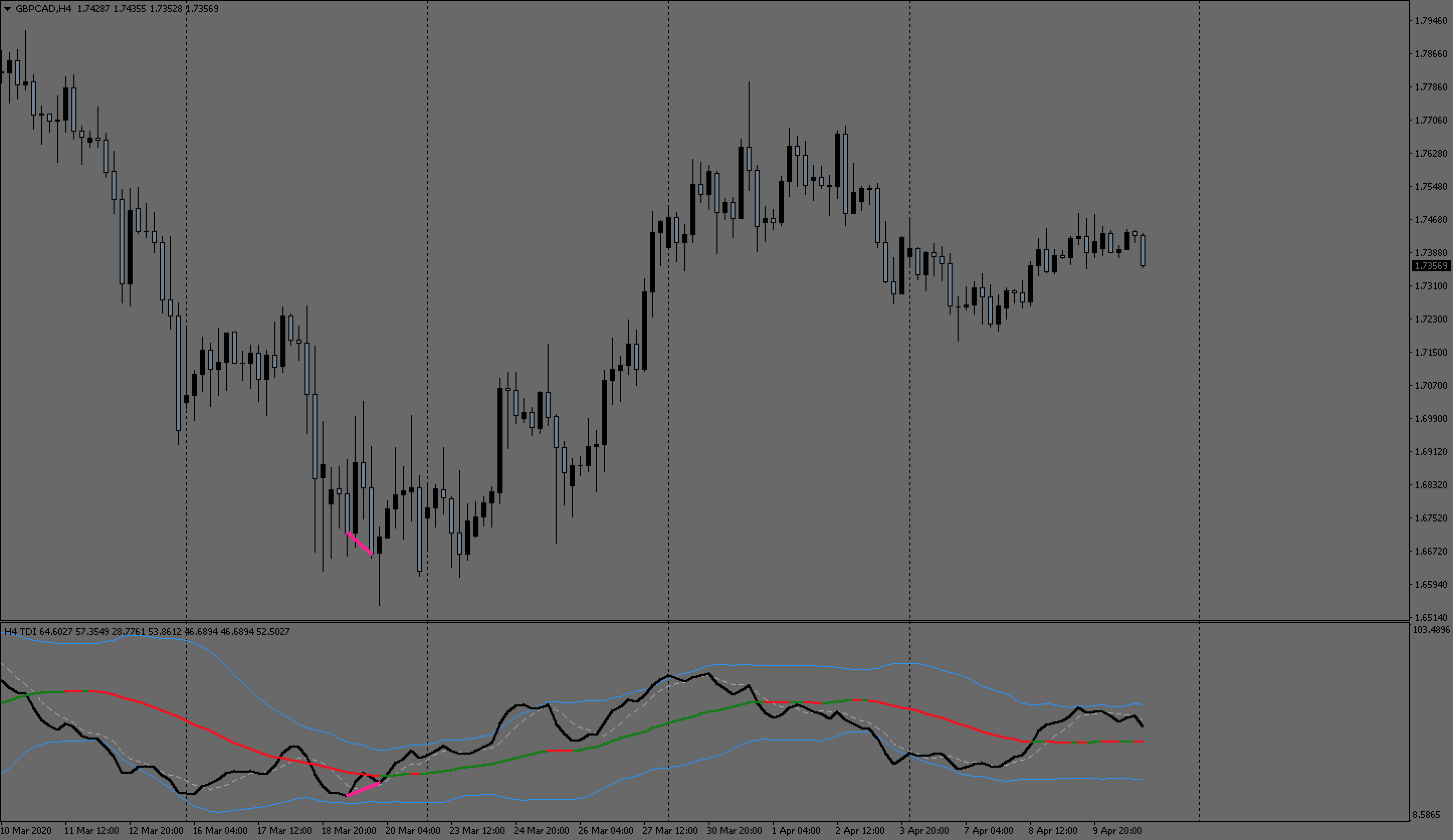This screenshot has width=1453, height=840.
Task: Click the highlighted 1.73569 current price tag
Action: pyautogui.click(x=1430, y=266)
